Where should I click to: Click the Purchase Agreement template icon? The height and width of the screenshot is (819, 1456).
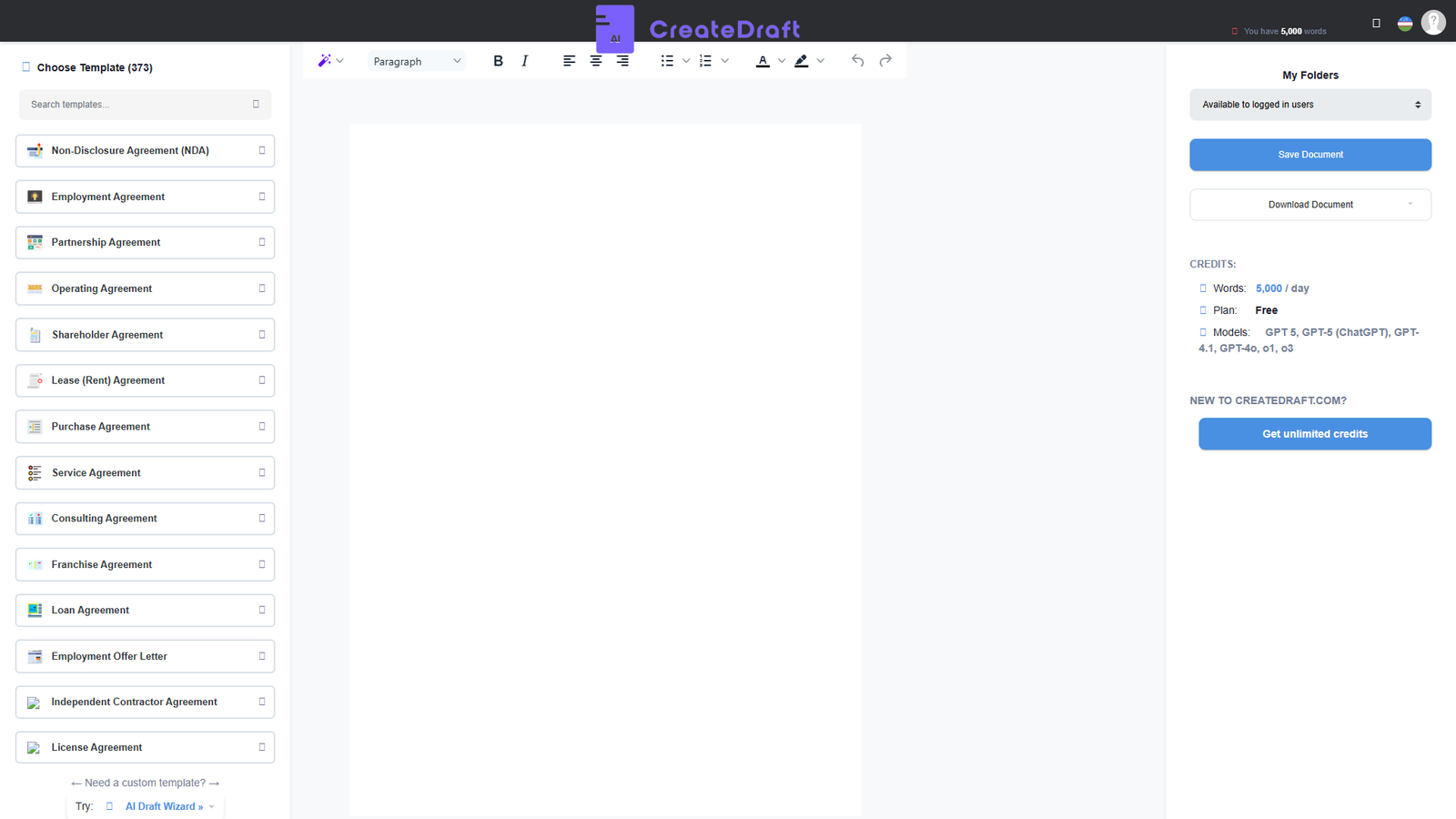pos(35,427)
